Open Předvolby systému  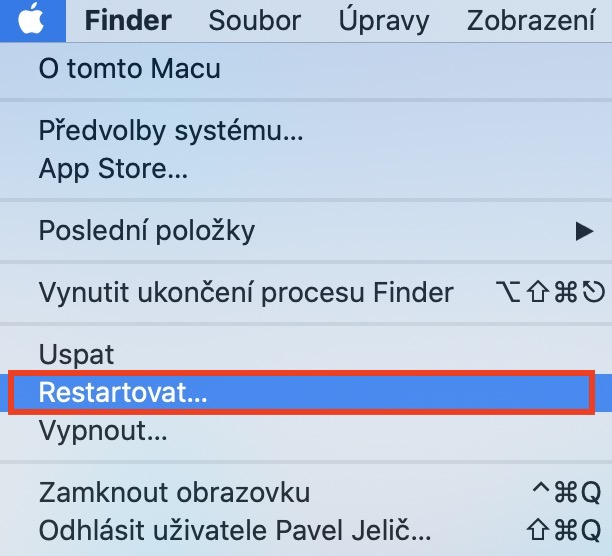point(171,130)
